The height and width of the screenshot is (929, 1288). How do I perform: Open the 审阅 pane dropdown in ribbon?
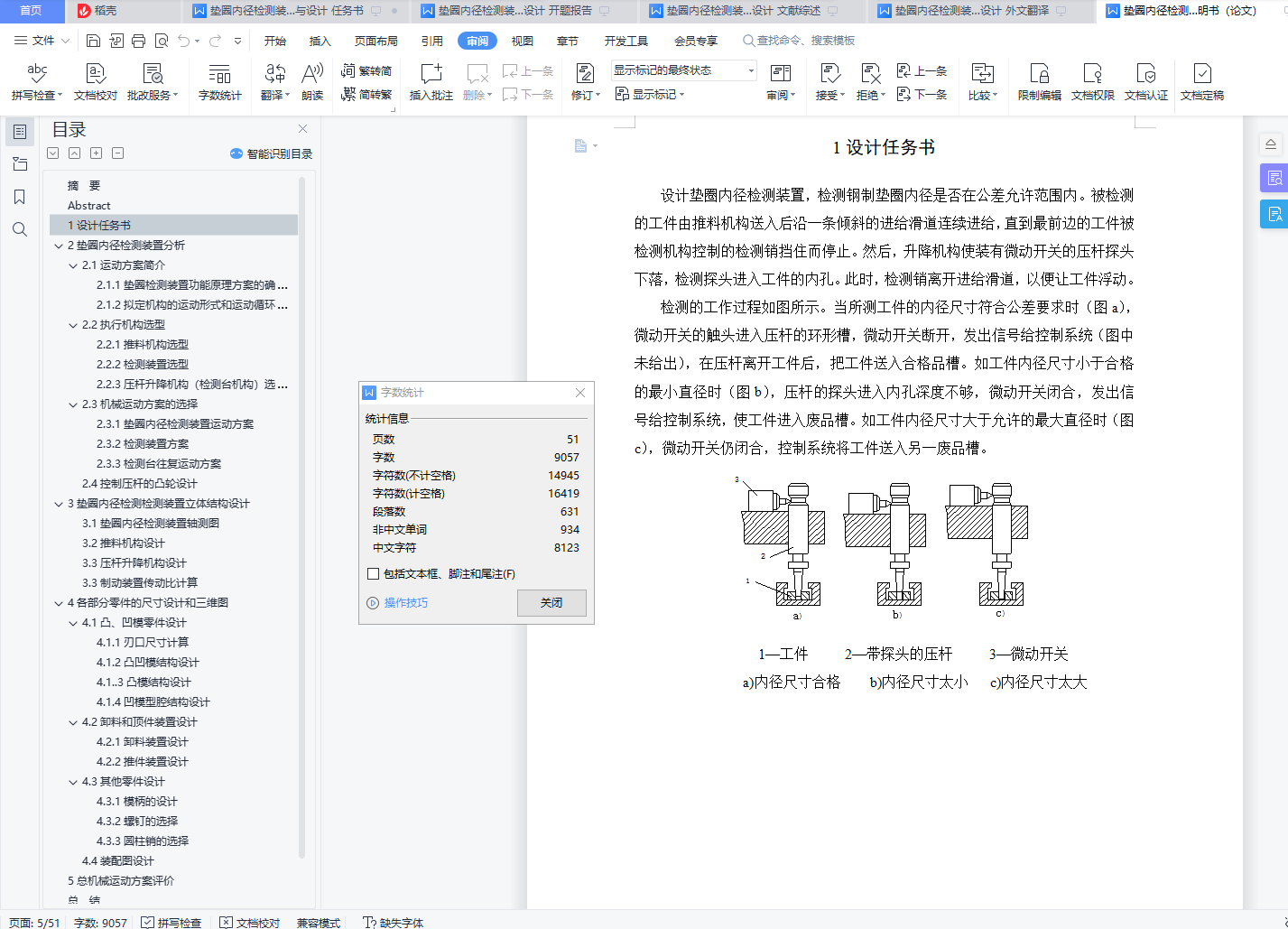point(792,96)
